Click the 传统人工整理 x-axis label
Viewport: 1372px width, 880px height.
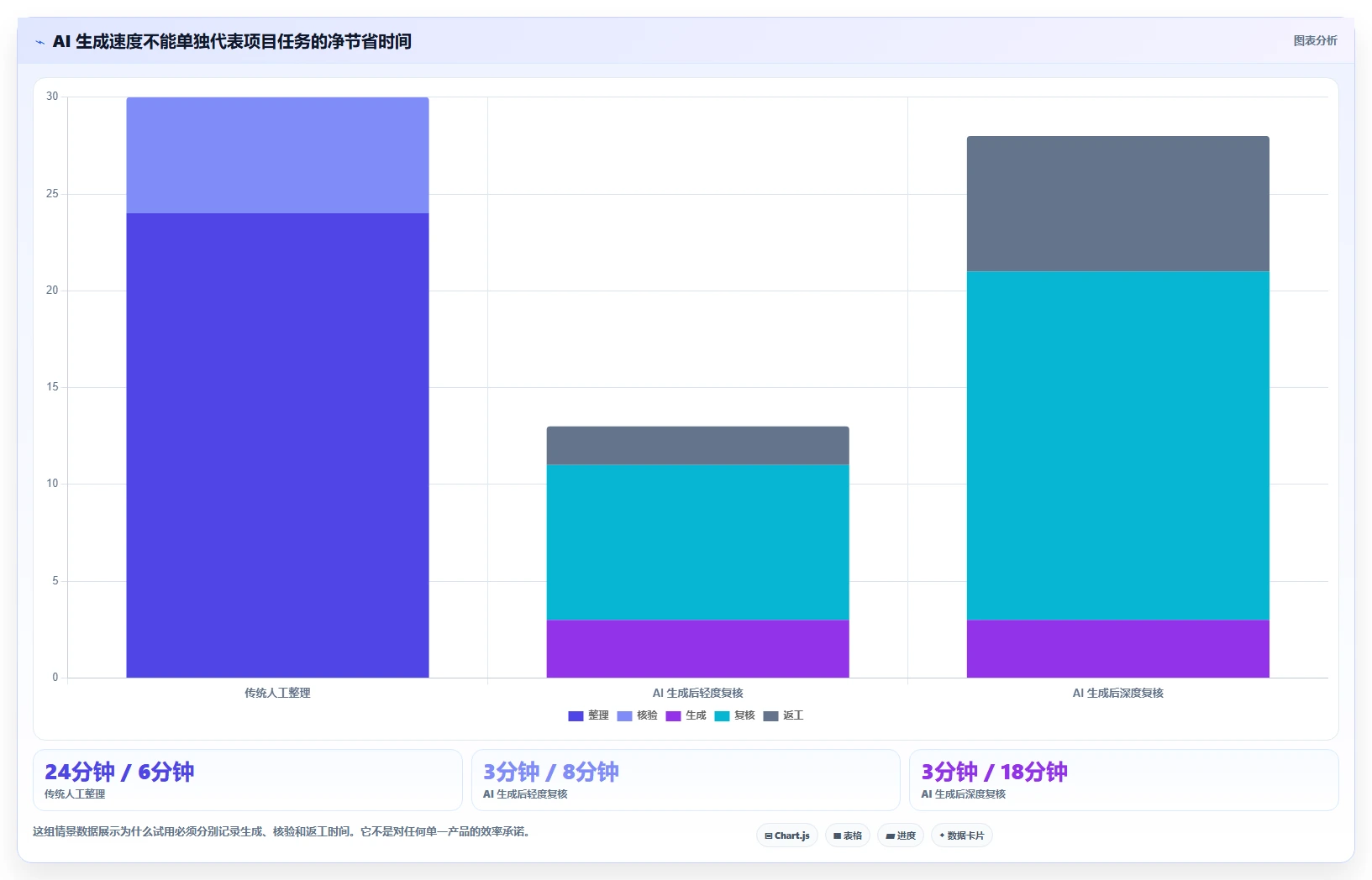click(x=277, y=693)
